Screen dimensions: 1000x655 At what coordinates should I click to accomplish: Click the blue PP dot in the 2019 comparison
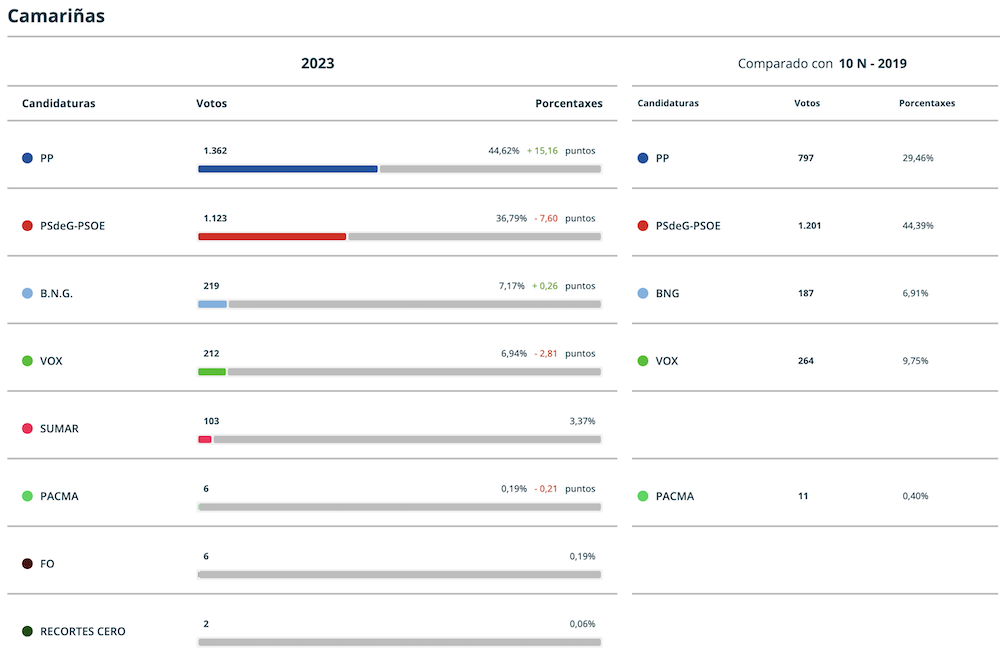pyautogui.click(x=643, y=158)
